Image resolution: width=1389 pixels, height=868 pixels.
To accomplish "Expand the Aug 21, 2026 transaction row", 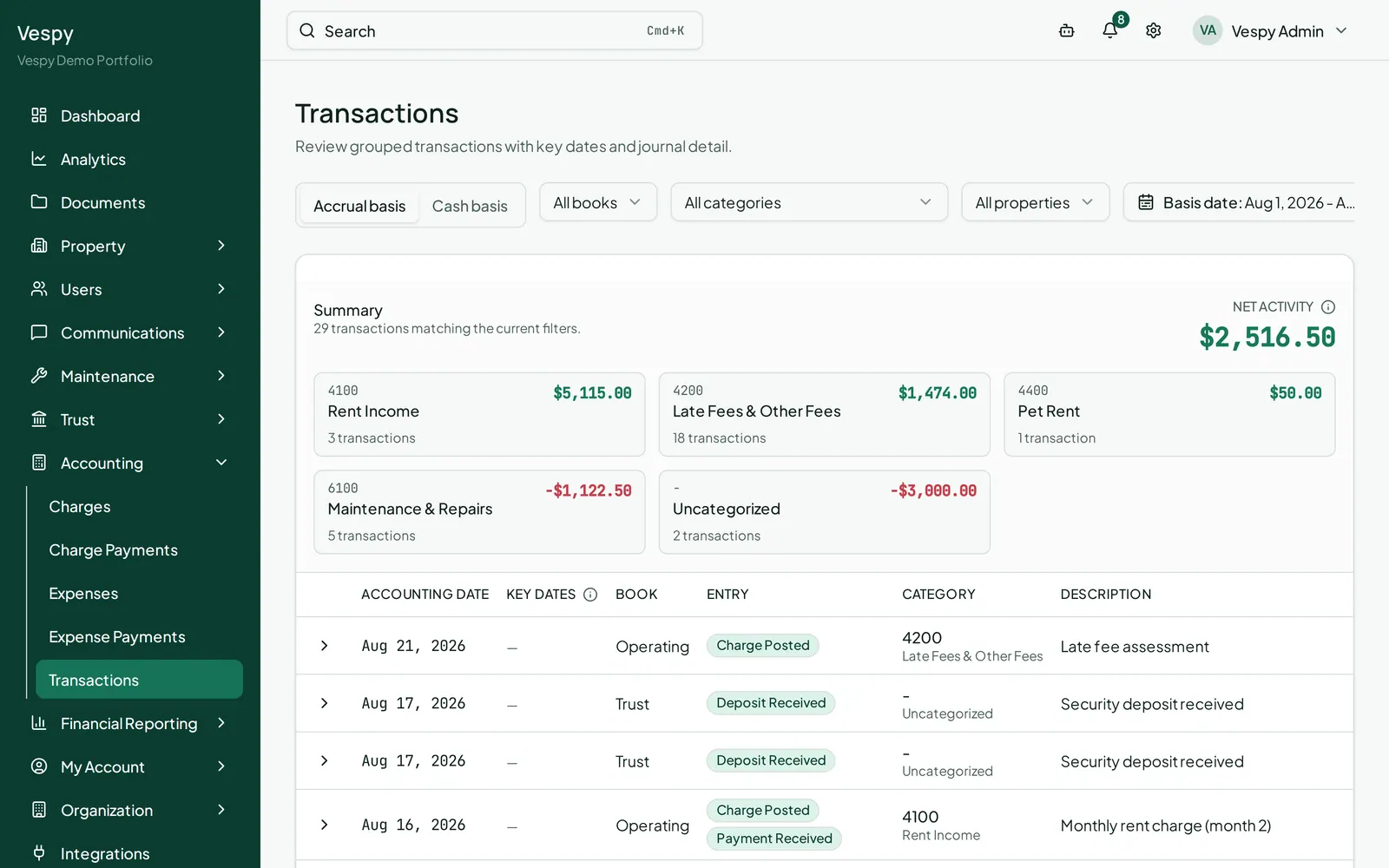I will pos(325,646).
